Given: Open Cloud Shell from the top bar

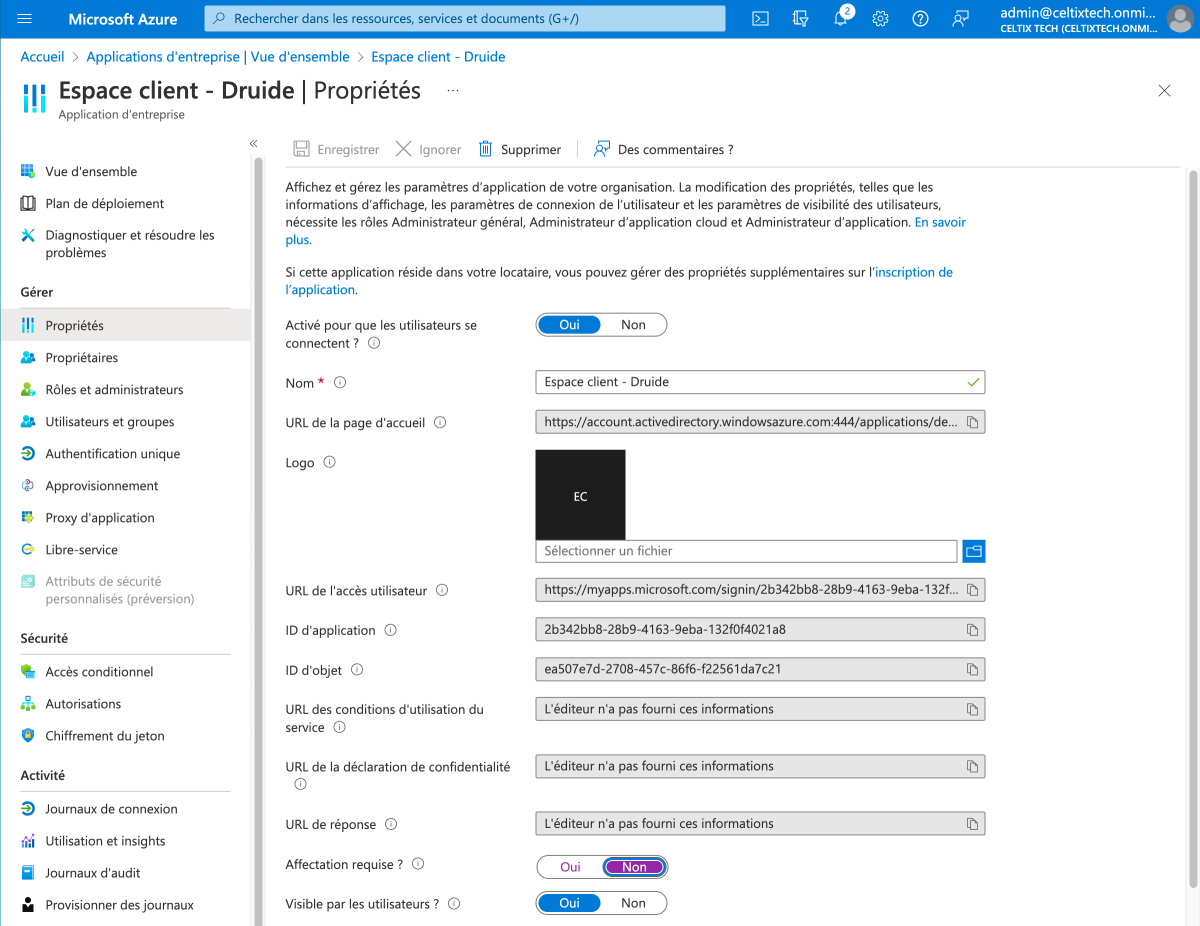Looking at the screenshot, I should 760,19.
